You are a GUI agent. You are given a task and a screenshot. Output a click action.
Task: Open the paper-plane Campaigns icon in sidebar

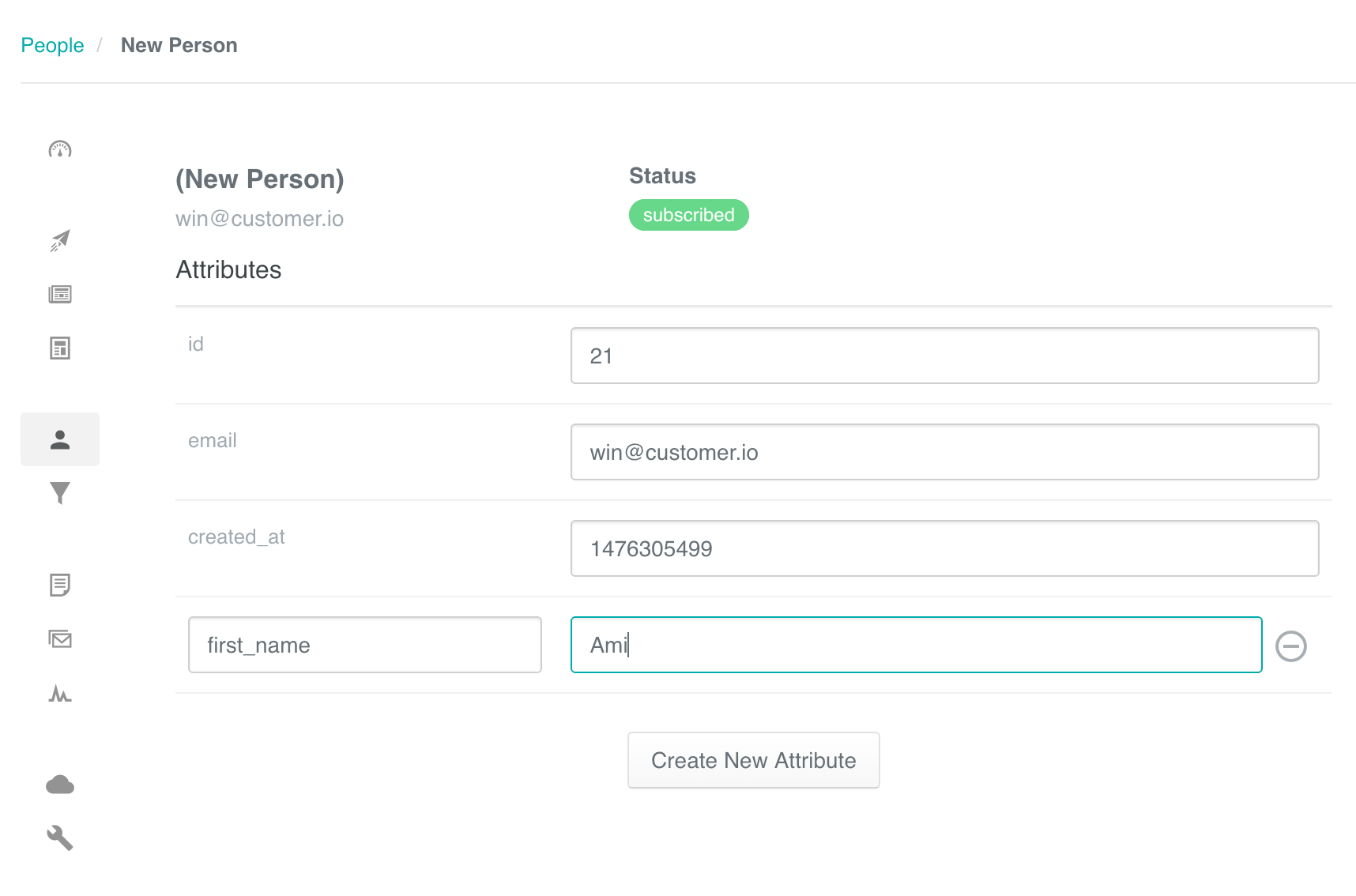[60, 241]
